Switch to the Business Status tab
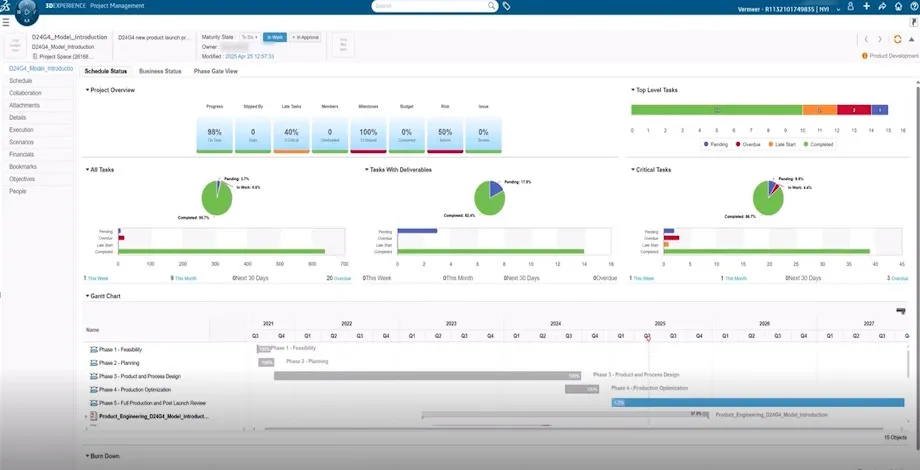 [x=160, y=71]
